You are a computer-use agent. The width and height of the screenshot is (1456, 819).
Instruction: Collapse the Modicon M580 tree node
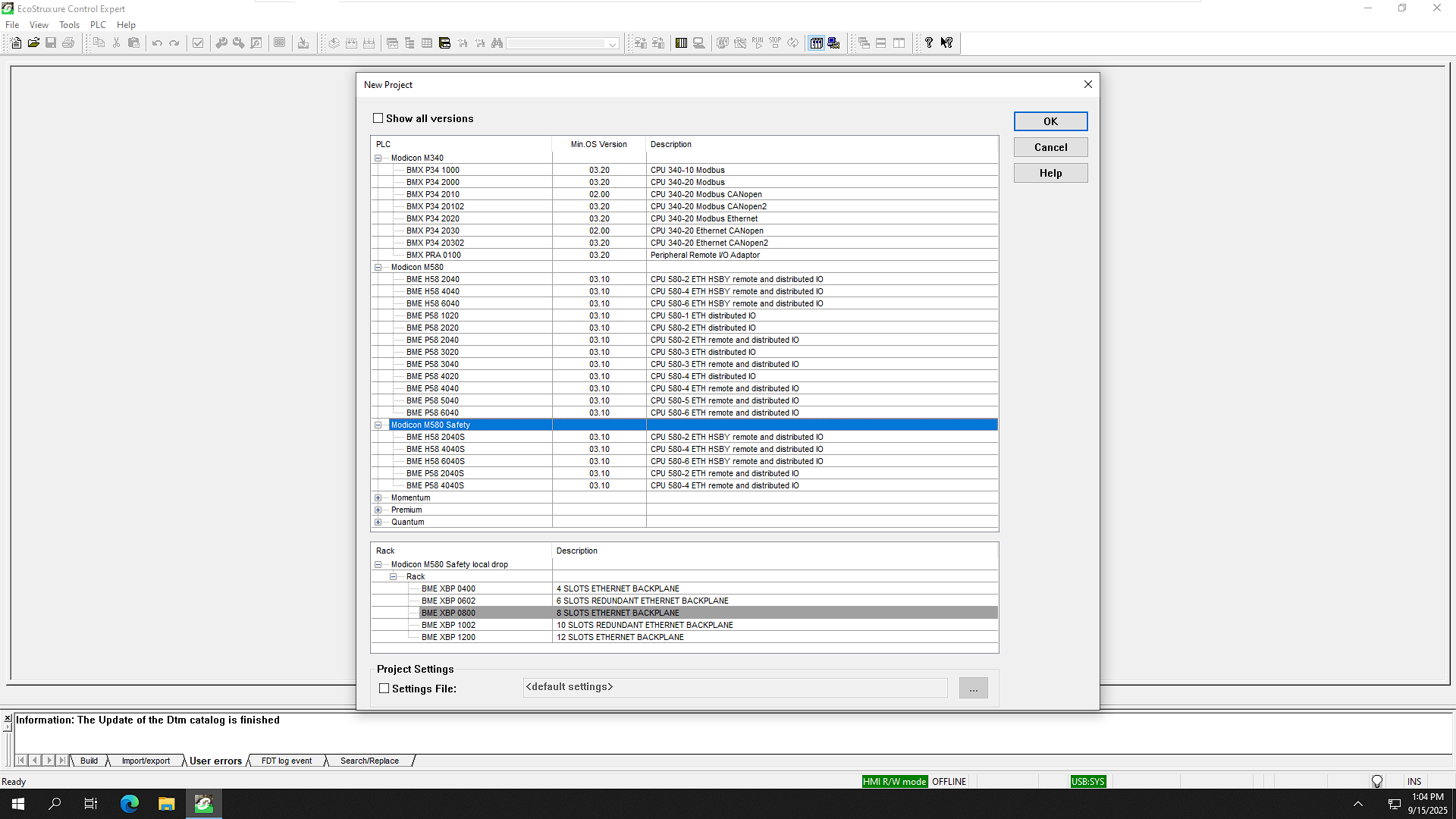tap(378, 268)
